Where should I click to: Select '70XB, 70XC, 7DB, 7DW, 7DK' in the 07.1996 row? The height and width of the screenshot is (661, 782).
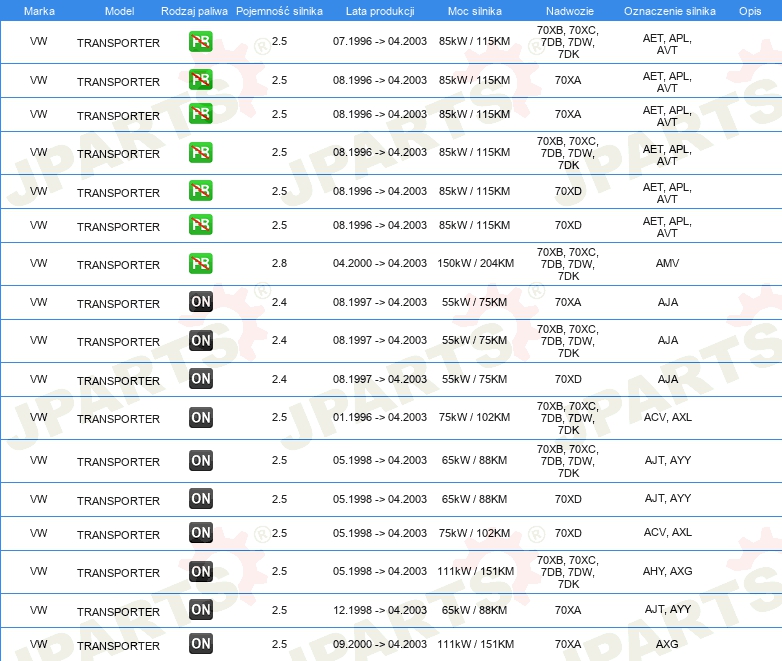pos(568,42)
